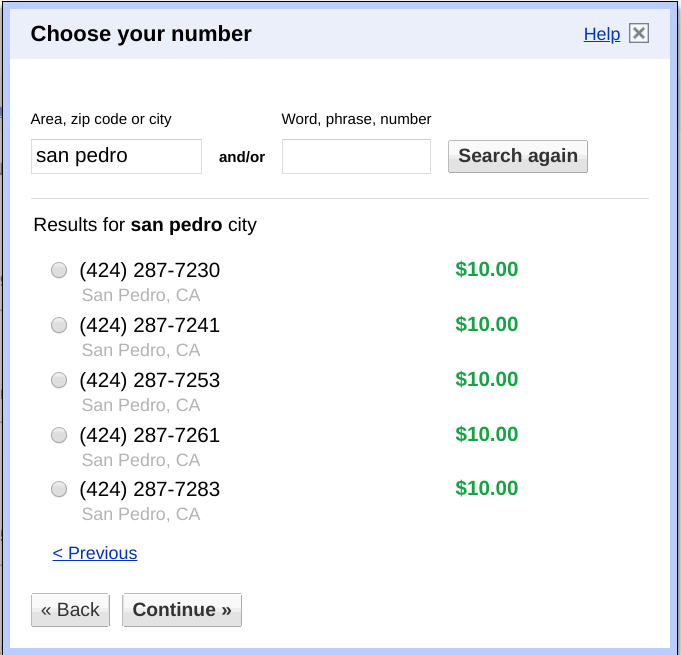681x655 pixels.
Task: Click San Pedro, CA under 287-7230
Action: 141,295
